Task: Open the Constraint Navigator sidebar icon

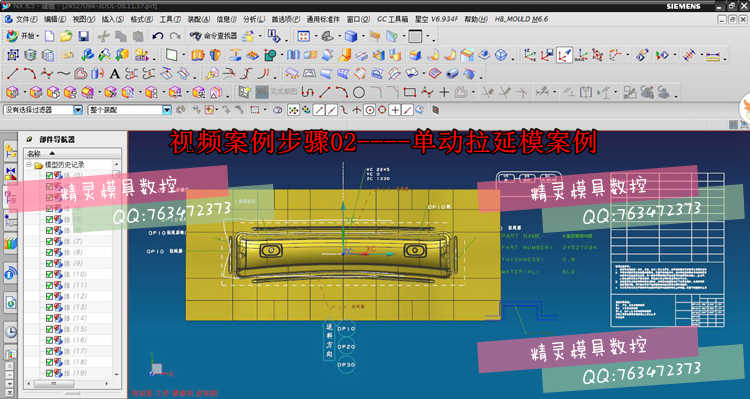Action: [x=11, y=174]
